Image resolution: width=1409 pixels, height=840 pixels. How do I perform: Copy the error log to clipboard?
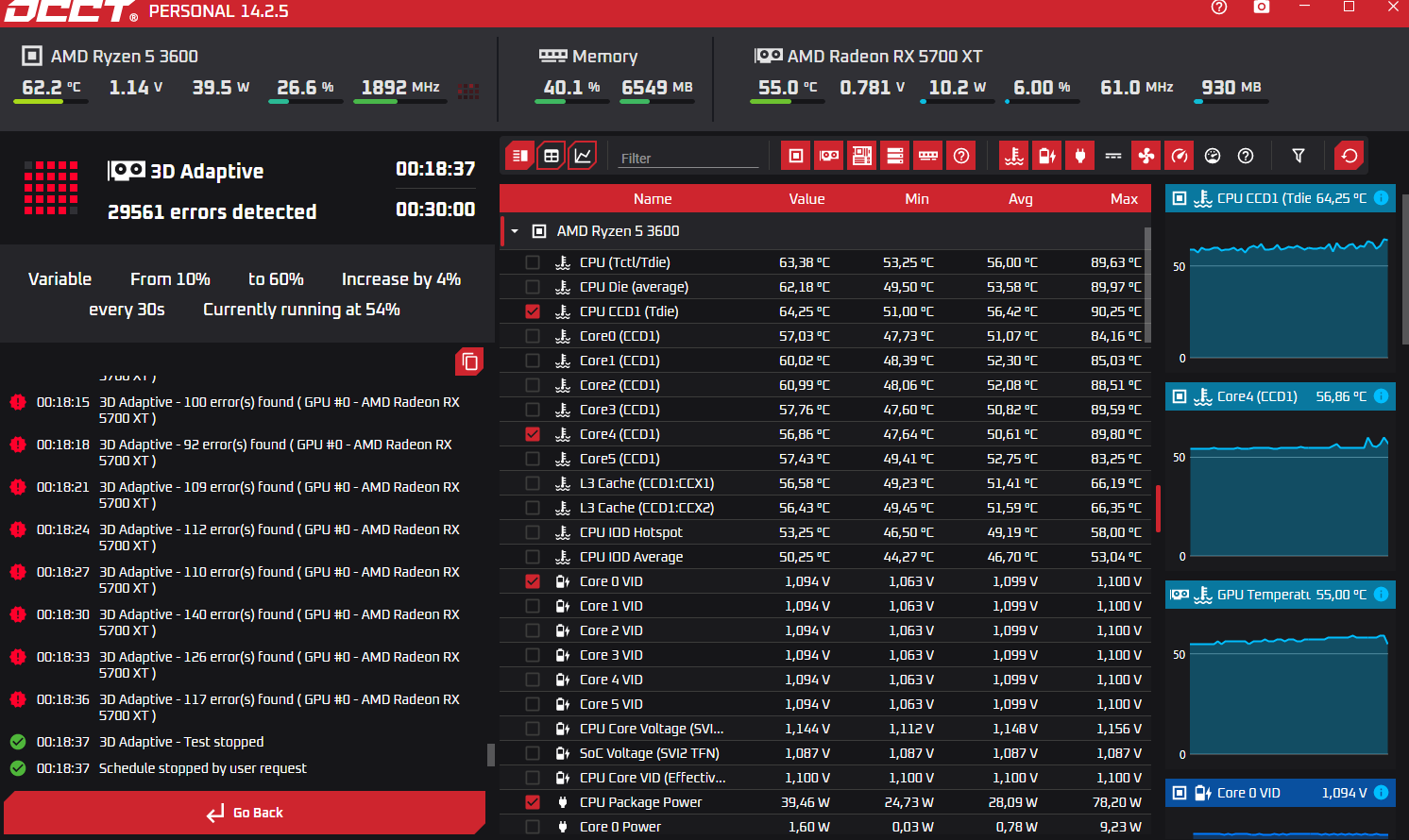click(x=469, y=361)
